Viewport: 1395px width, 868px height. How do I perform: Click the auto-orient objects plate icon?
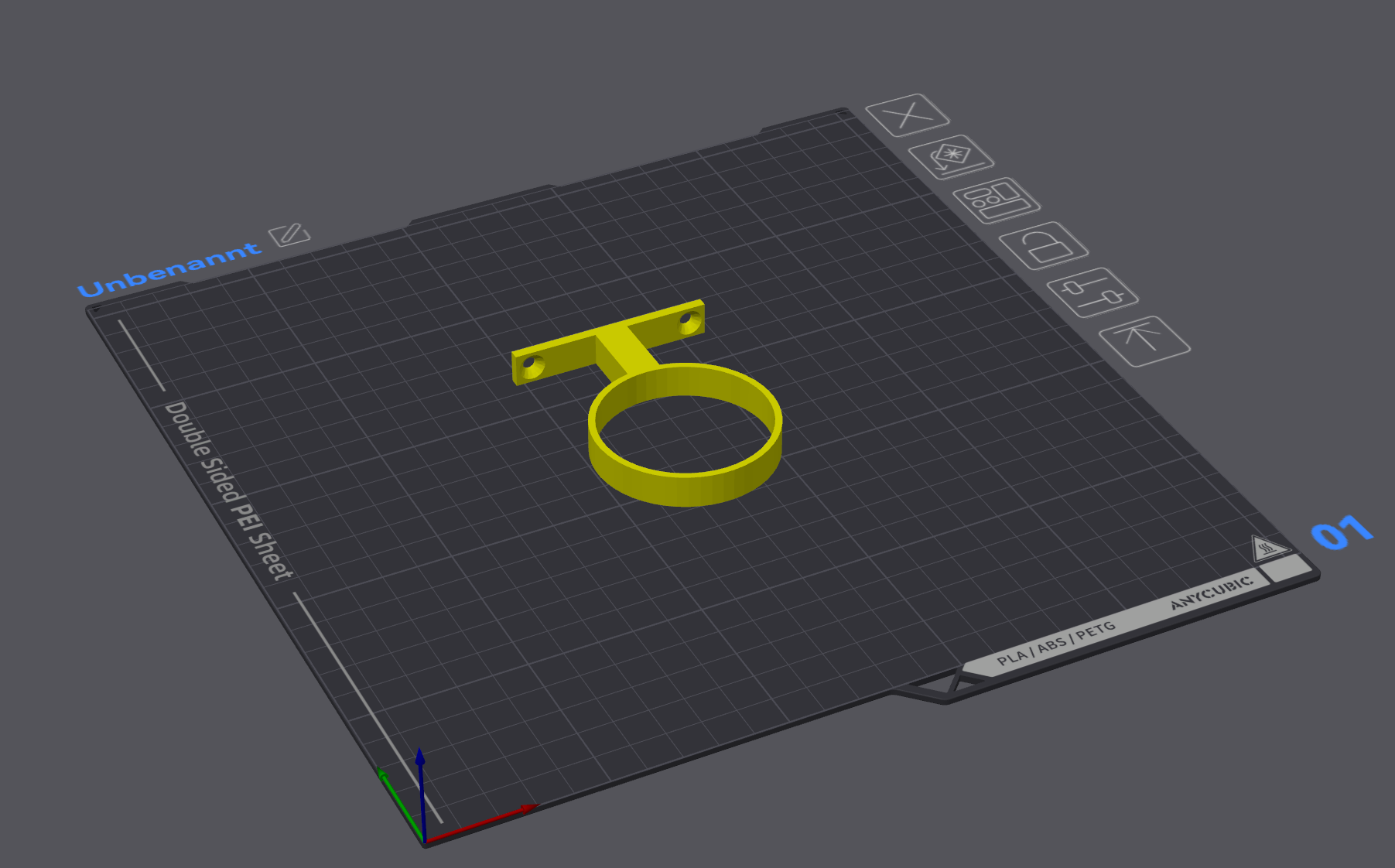click(x=951, y=157)
